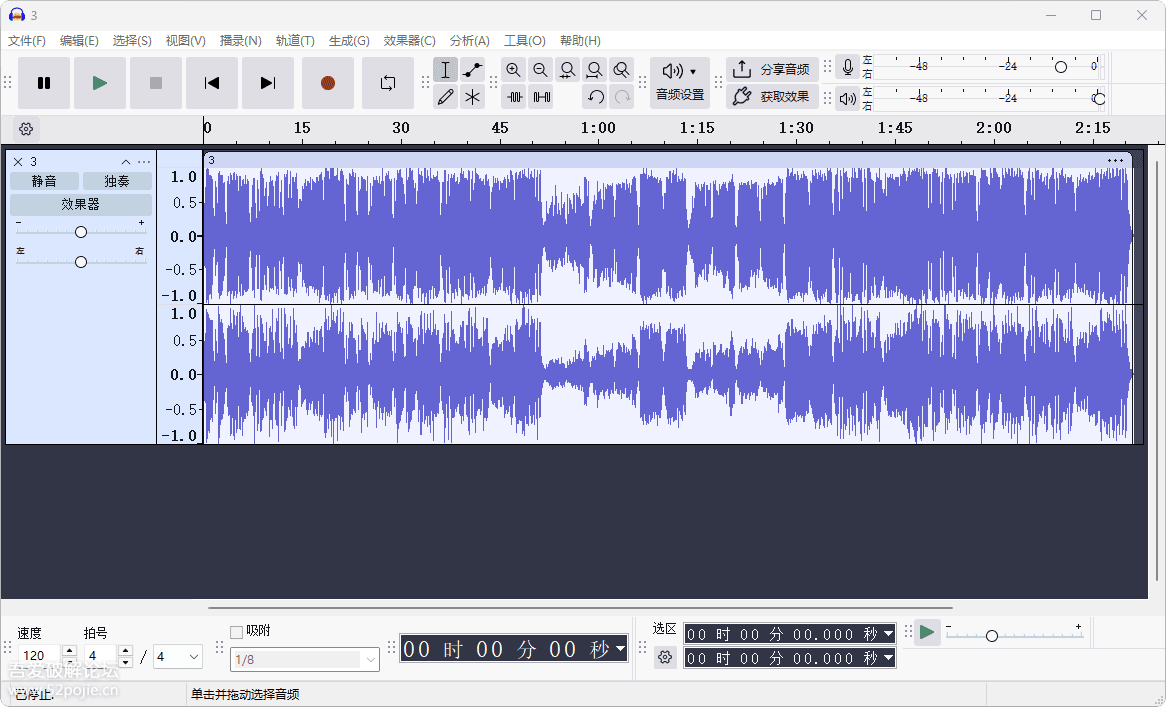Viewport: 1166px width, 707px height.
Task: Start playback with the green Play button
Action: coord(100,83)
